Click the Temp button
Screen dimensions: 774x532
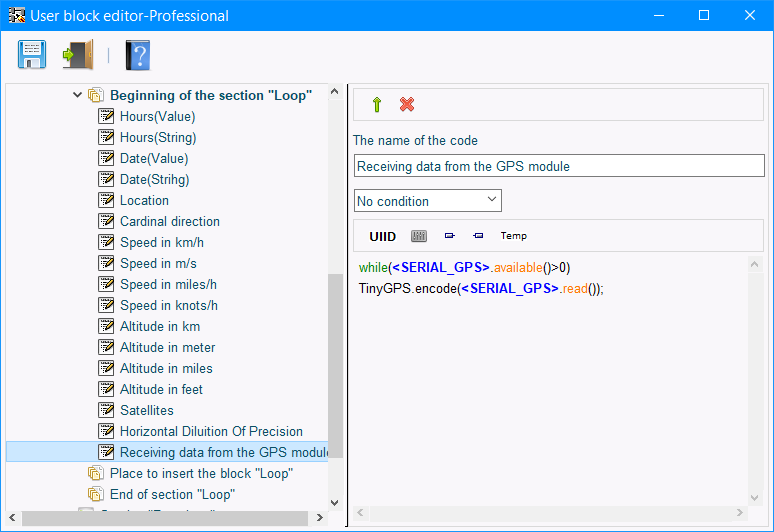(513, 235)
